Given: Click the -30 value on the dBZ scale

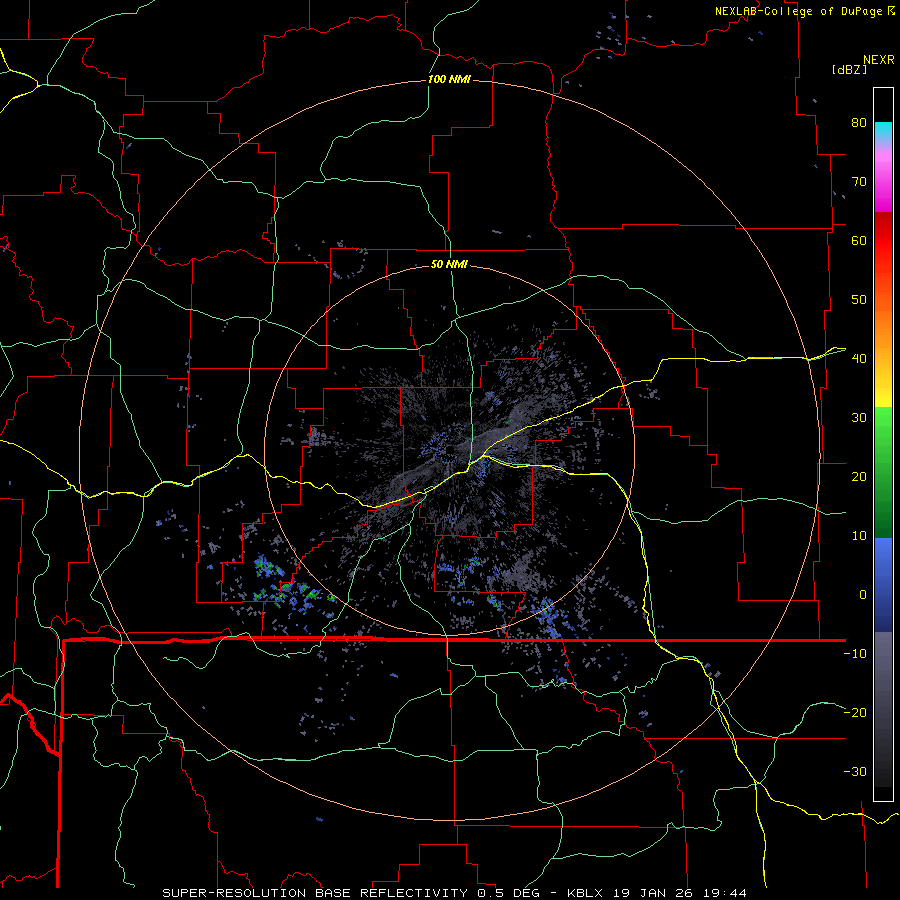Looking at the screenshot, I should [x=855, y=771].
